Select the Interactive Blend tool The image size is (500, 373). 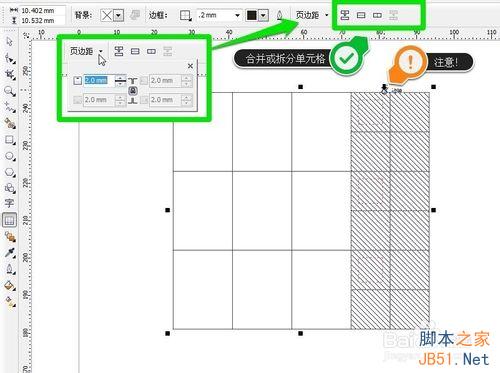tap(10, 237)
